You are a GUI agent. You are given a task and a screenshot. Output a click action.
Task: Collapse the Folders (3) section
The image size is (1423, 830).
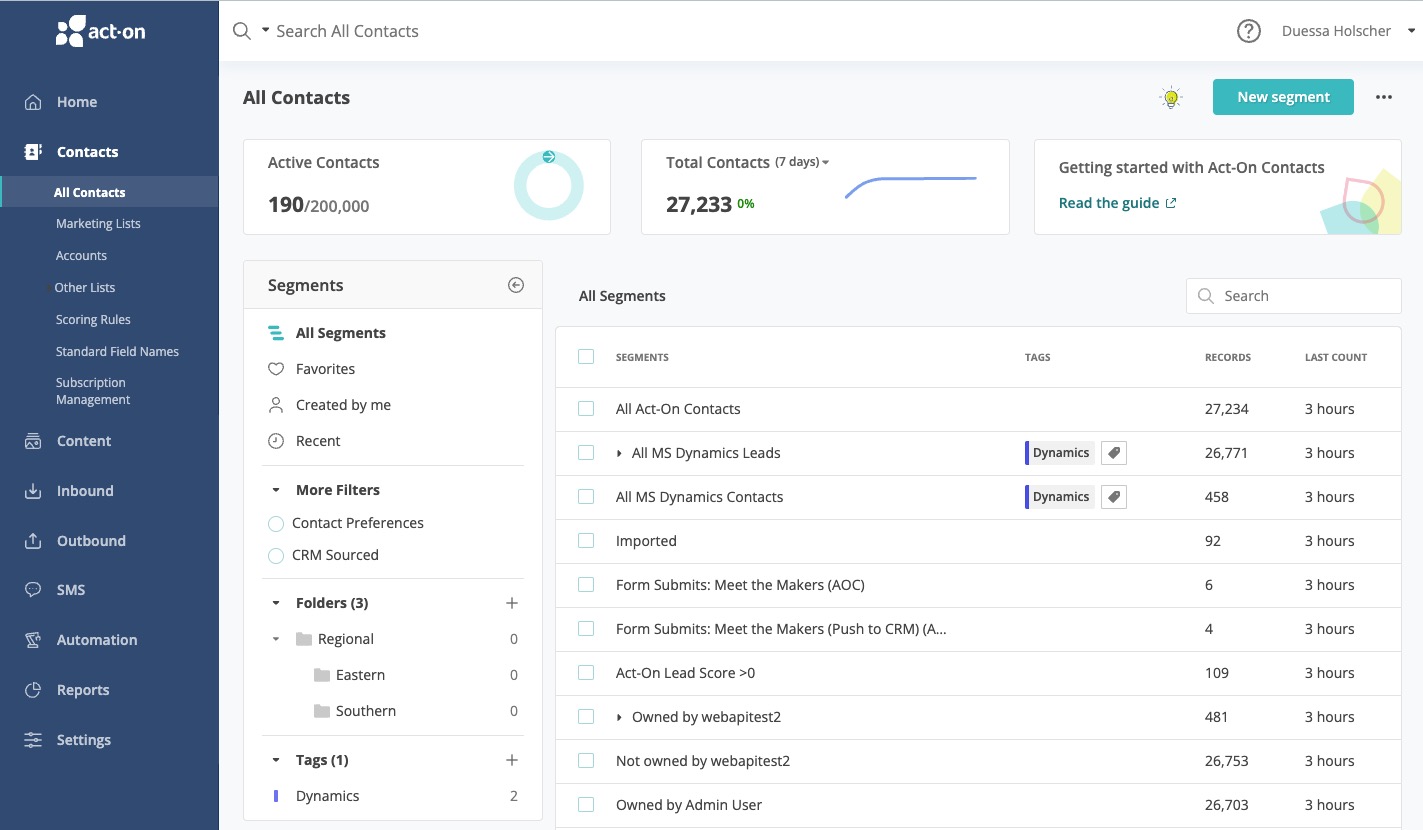pyautogui.click(x=276, y=603)
